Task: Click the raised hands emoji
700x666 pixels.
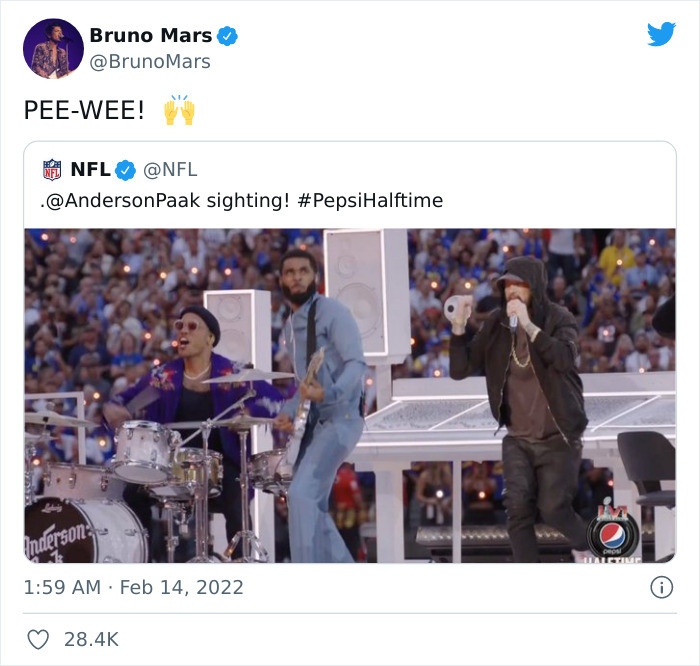Action: coord(178,110)
